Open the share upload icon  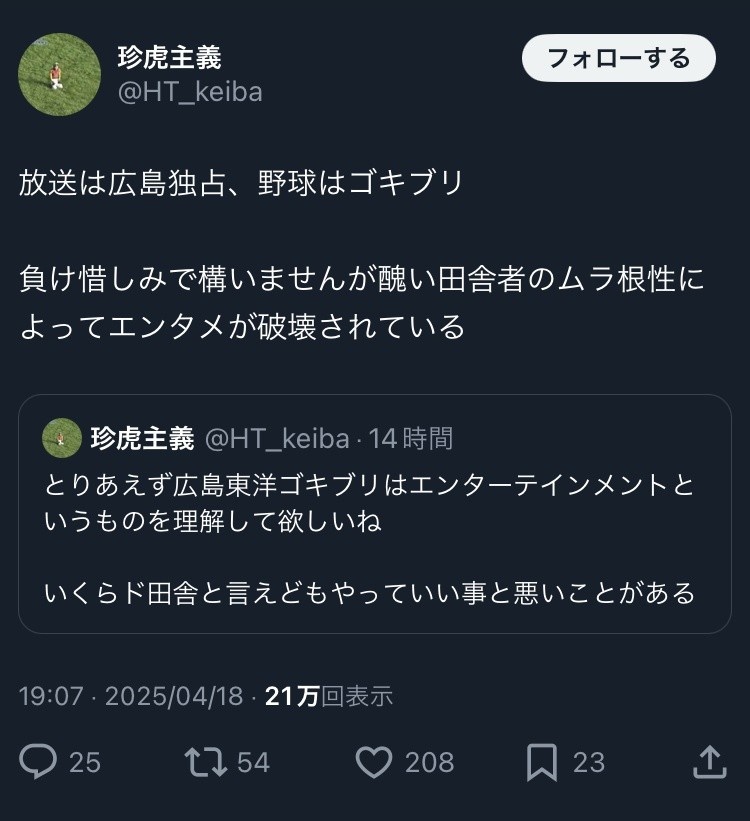point(709,763)
